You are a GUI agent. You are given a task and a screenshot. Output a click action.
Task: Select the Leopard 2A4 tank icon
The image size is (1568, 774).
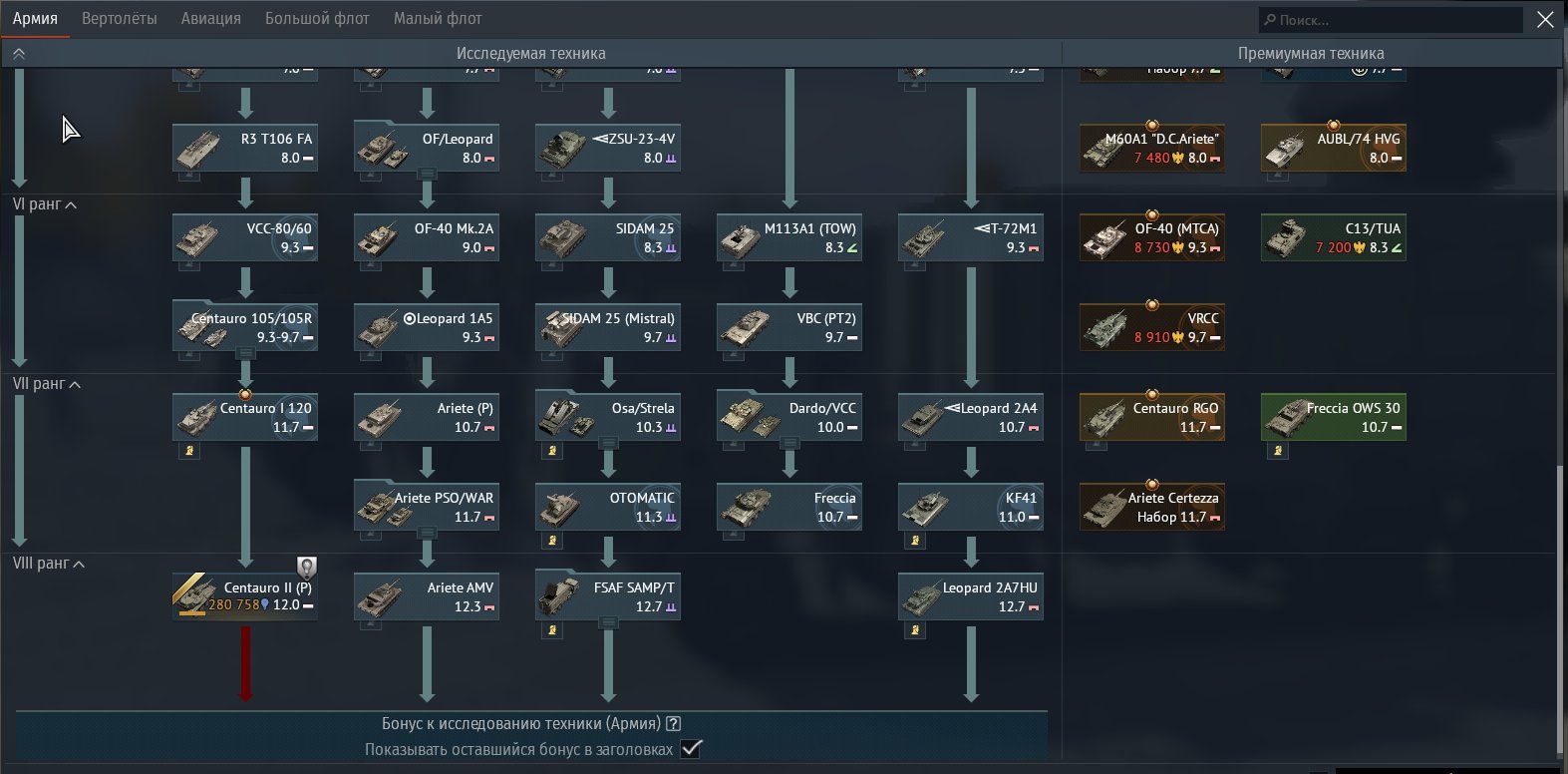pos(924,418)
